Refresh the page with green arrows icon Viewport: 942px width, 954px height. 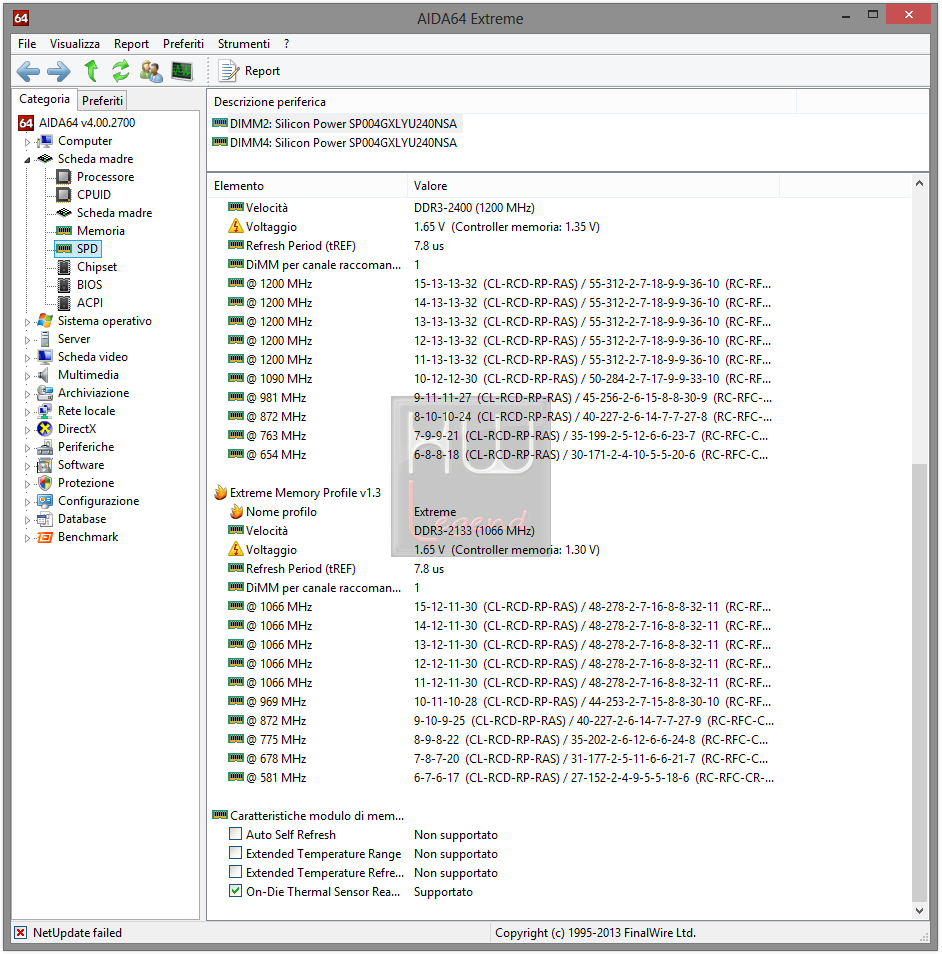point(120,71)
